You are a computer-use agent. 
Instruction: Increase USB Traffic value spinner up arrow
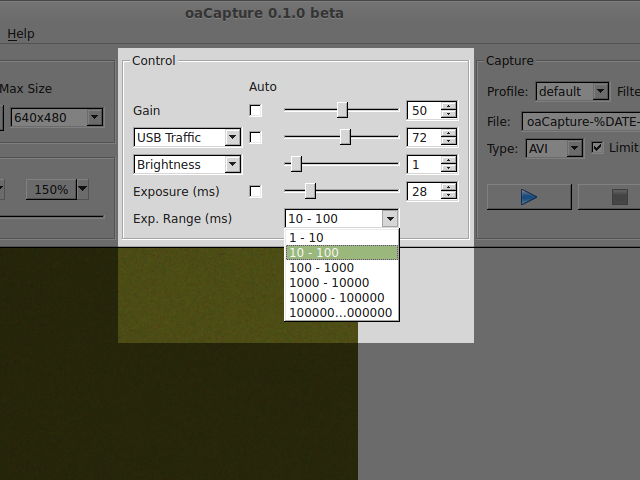coord(449,133)
